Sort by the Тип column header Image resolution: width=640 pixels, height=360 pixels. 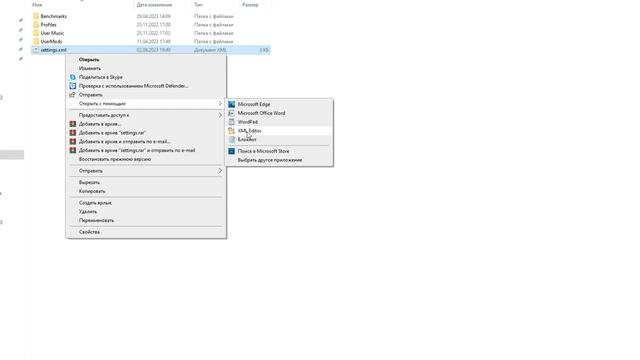[198, 5]
